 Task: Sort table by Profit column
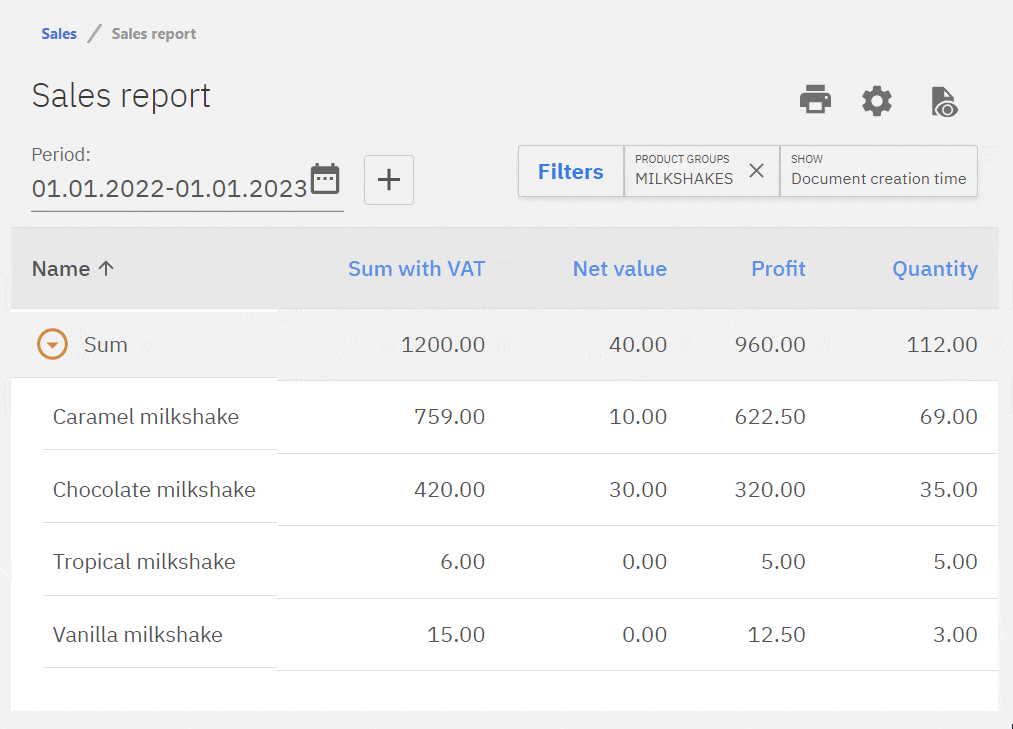[x=778, y=269]
